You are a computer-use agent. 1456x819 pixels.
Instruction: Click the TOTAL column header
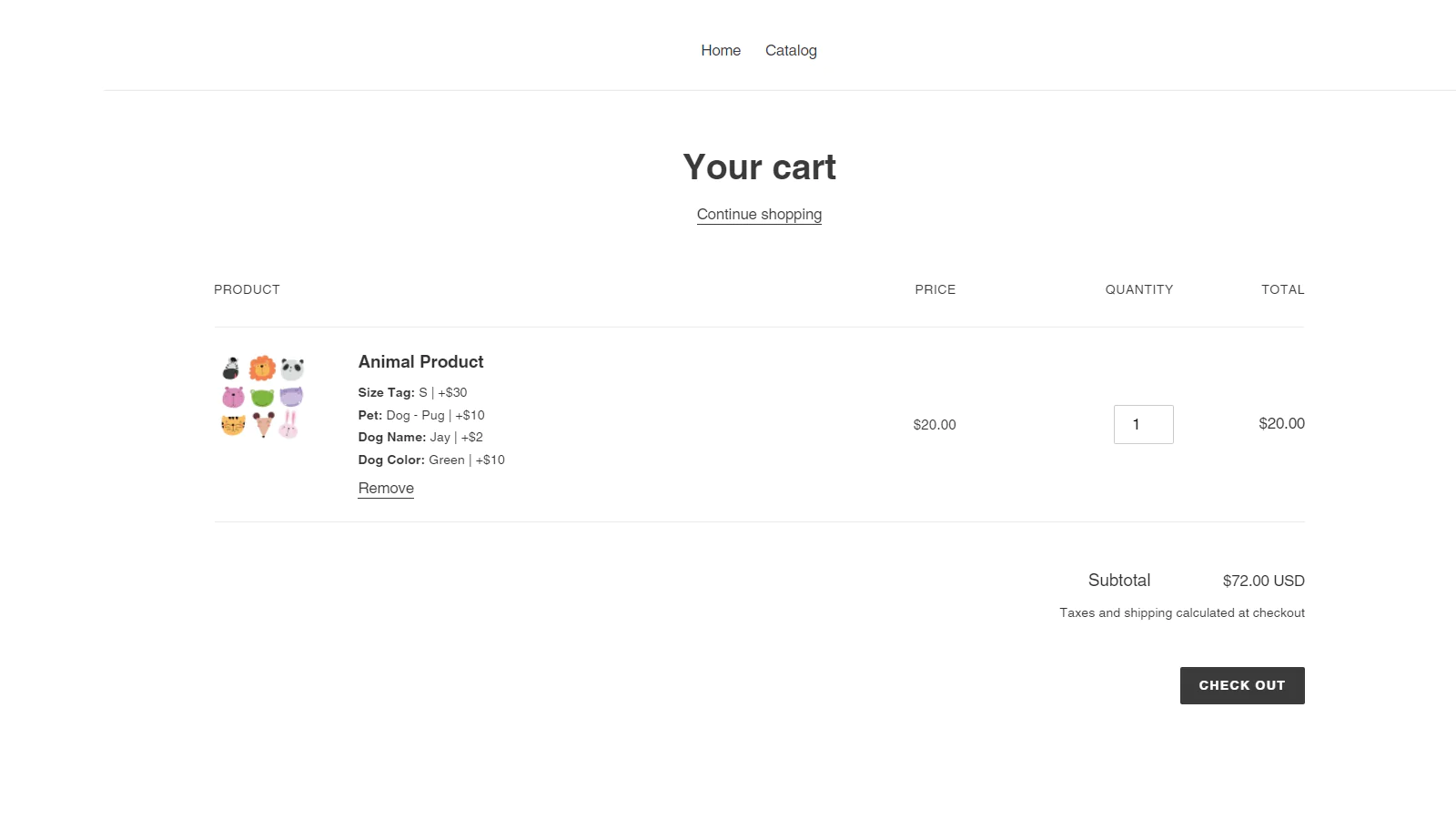pos(1283,289)
